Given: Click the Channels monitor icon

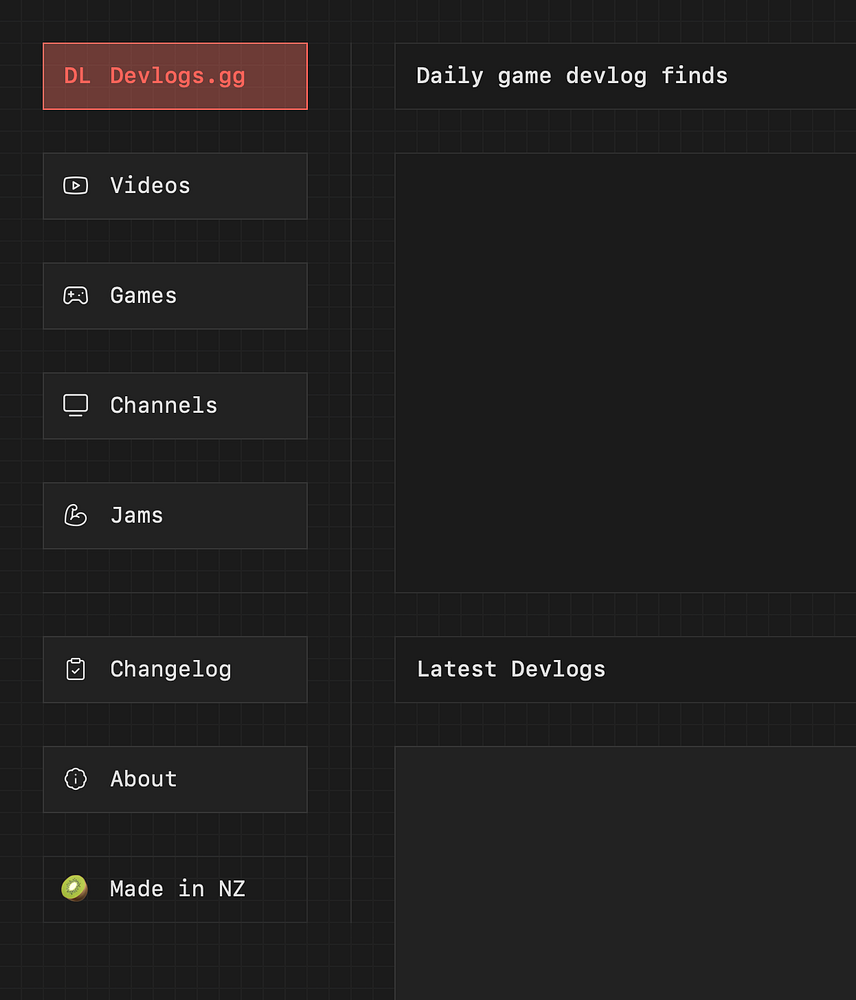Looking at the screenshot, I should click(75, 405).
